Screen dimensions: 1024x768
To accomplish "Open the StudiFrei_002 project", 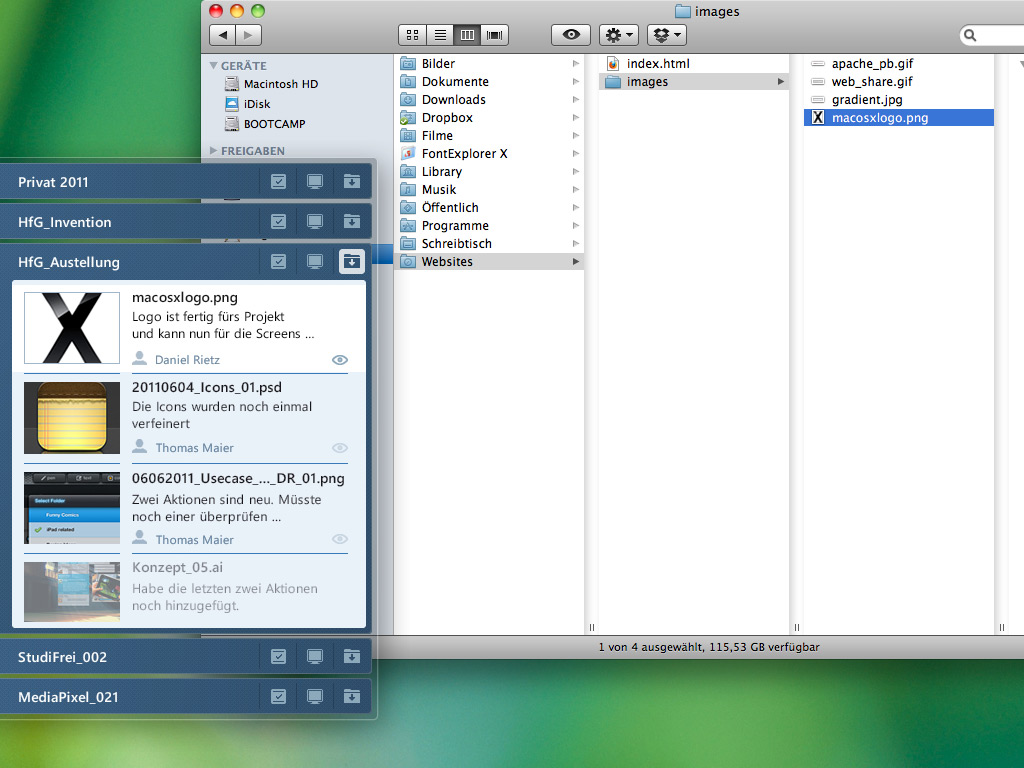I will coord(62,657).
